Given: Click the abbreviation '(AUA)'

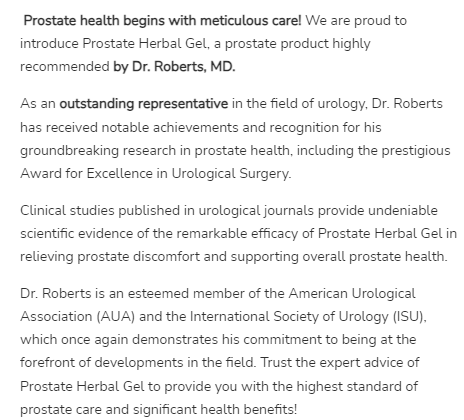Looking at the screenshot, I should click(x=116, y=316).
